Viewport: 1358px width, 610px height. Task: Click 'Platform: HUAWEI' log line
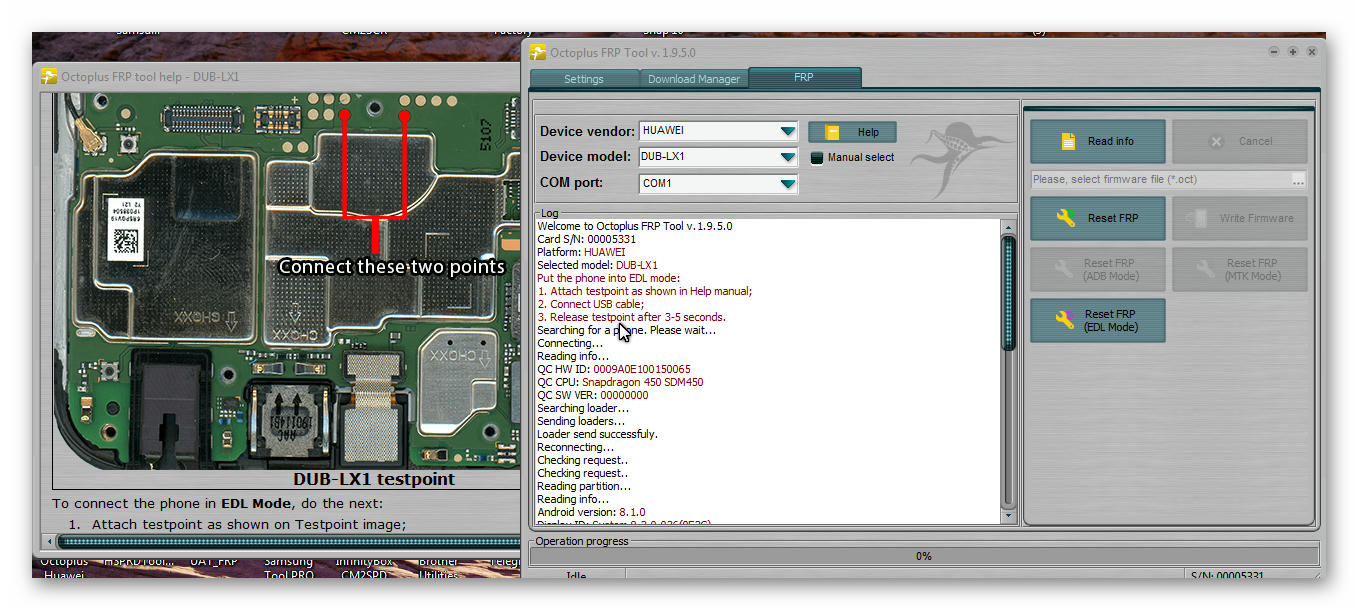click(x=581, y=252)
